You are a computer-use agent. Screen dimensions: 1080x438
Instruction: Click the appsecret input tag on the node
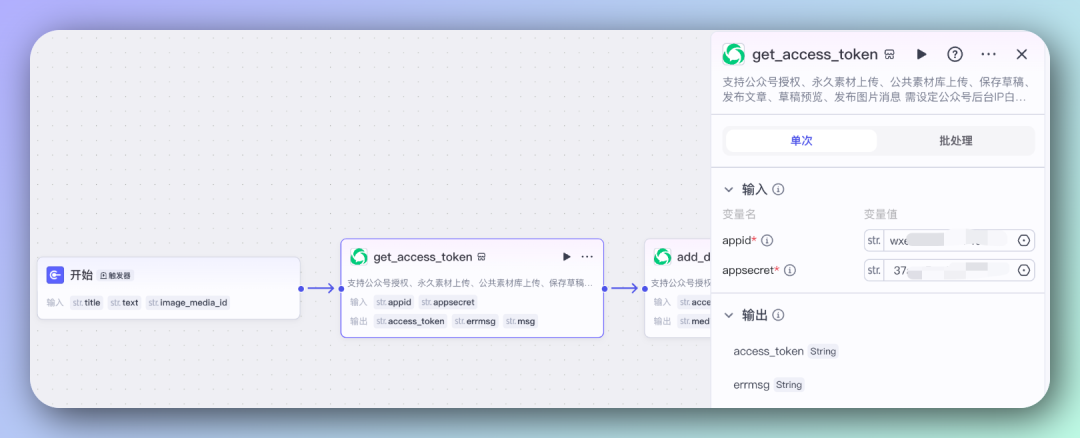448,302
